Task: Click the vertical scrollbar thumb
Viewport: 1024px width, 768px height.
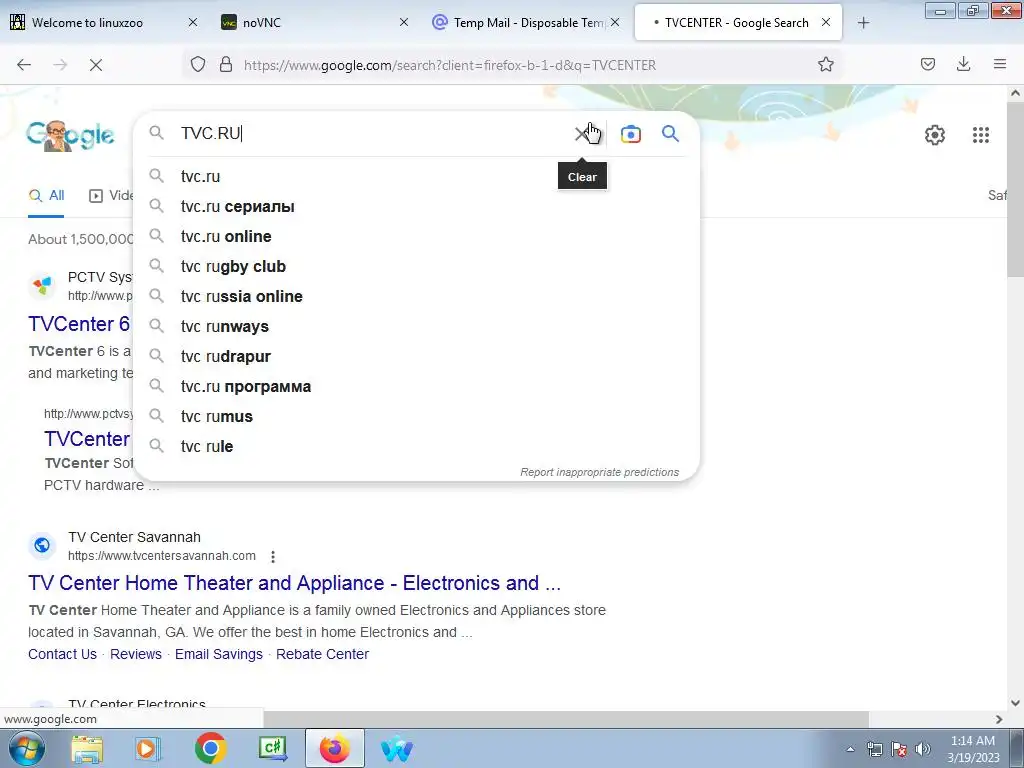Action: [1015, 189]
